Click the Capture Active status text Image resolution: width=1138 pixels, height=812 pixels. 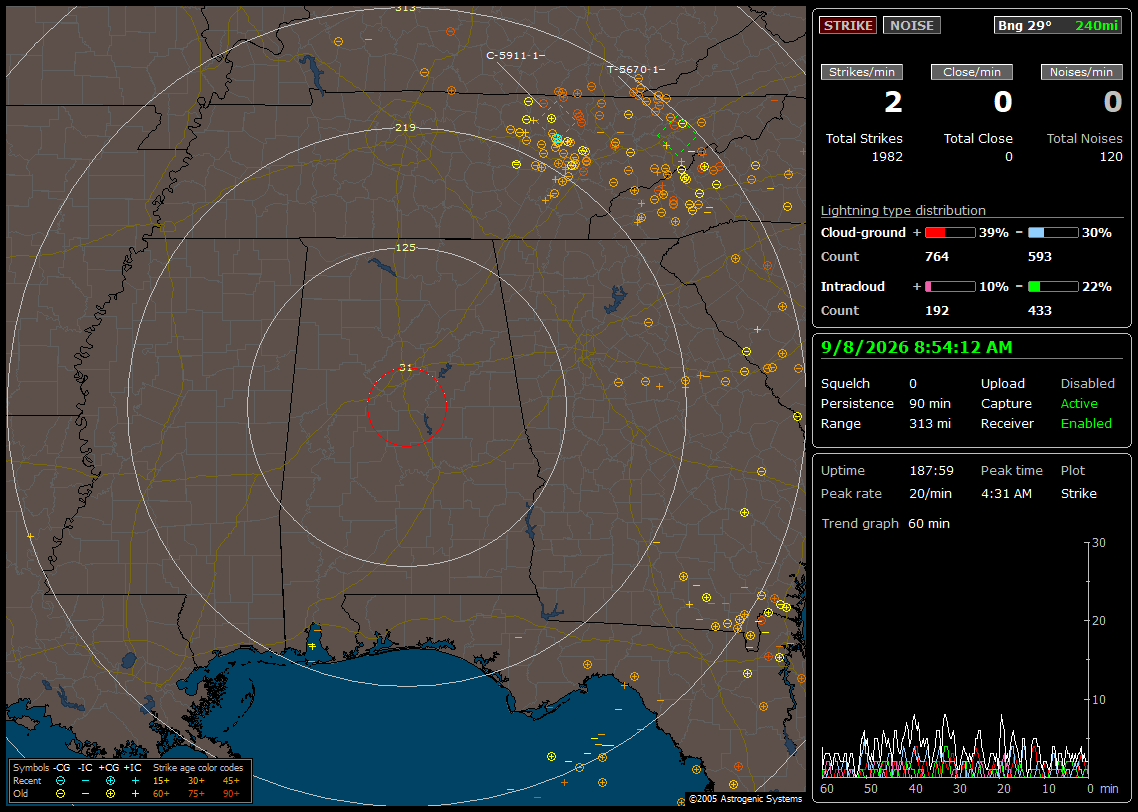[x=1078, y=403]
